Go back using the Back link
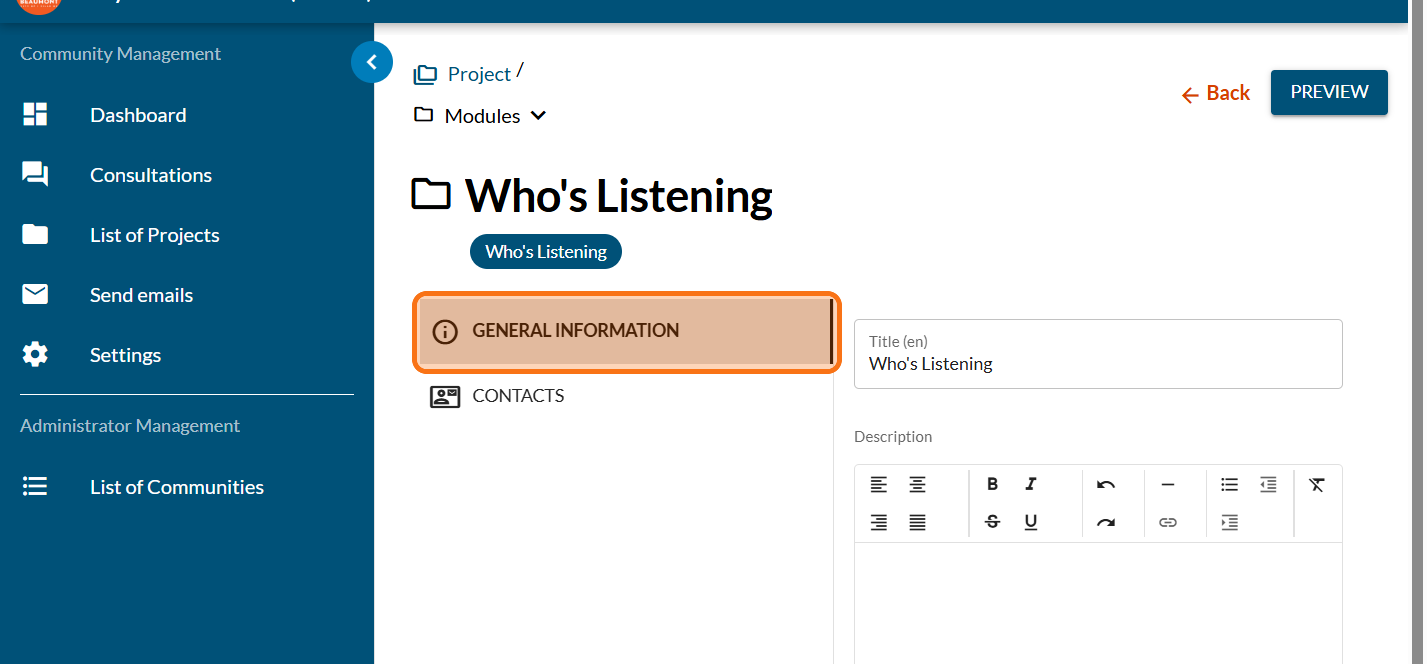 [x=1215, y=93]
